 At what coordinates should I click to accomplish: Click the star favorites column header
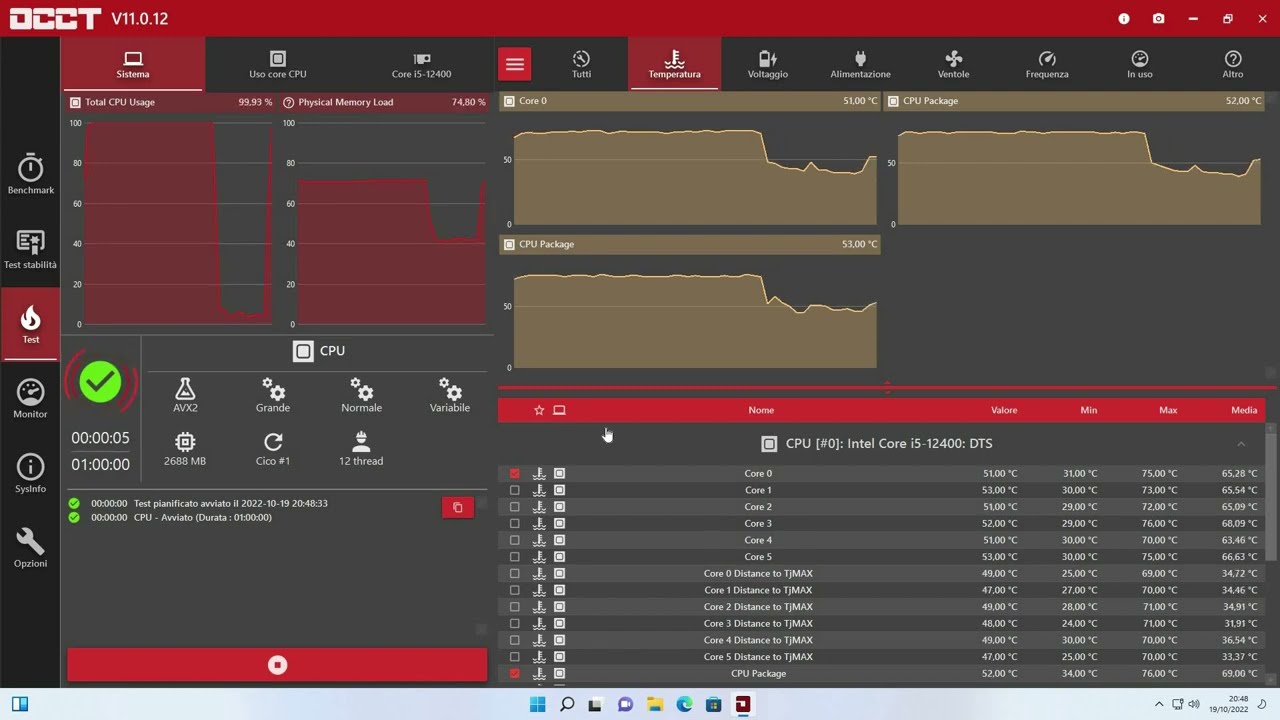tap(539, 410)
